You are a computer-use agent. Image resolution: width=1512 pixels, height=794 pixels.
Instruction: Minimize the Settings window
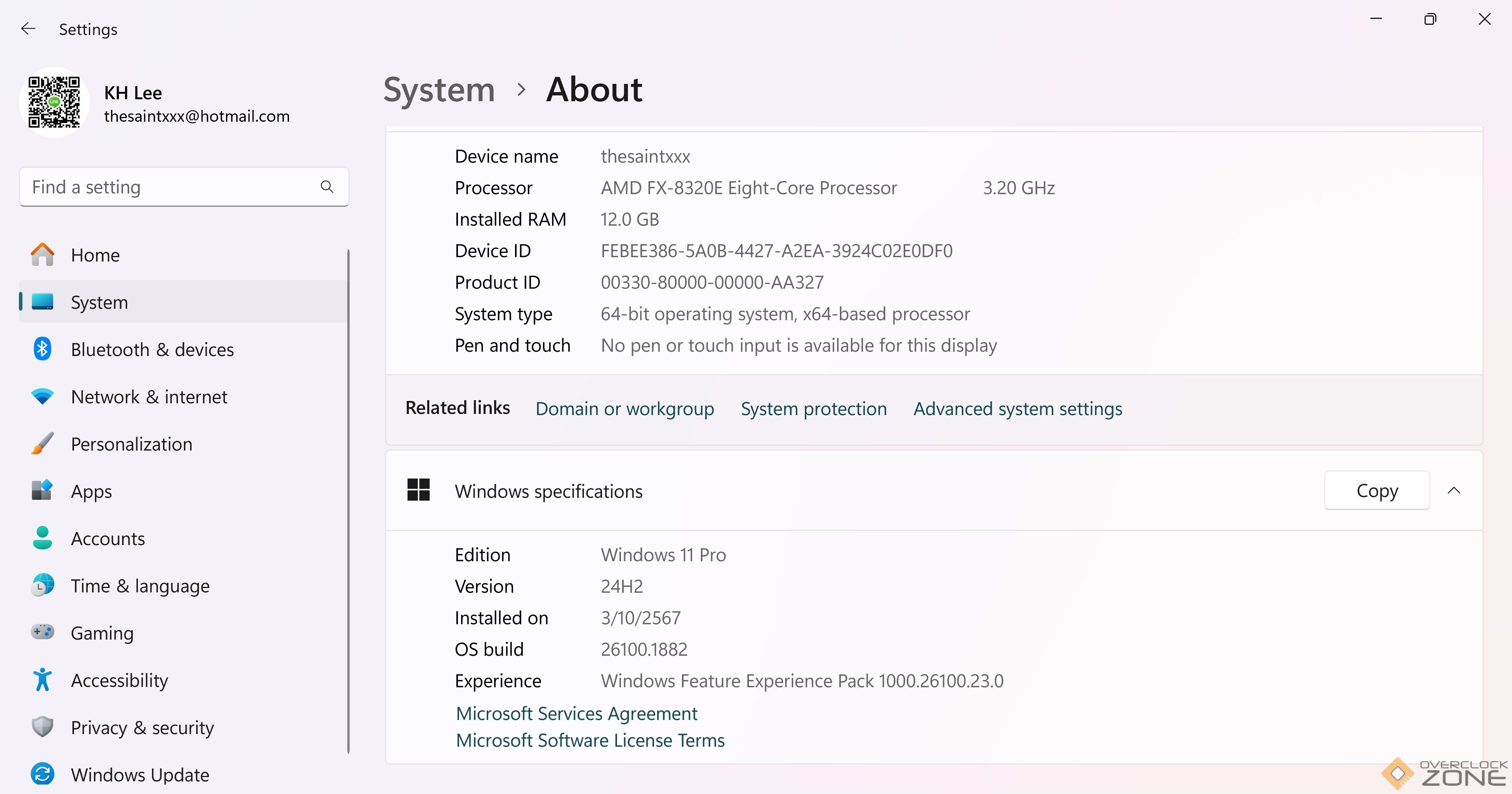[1376, 19]
